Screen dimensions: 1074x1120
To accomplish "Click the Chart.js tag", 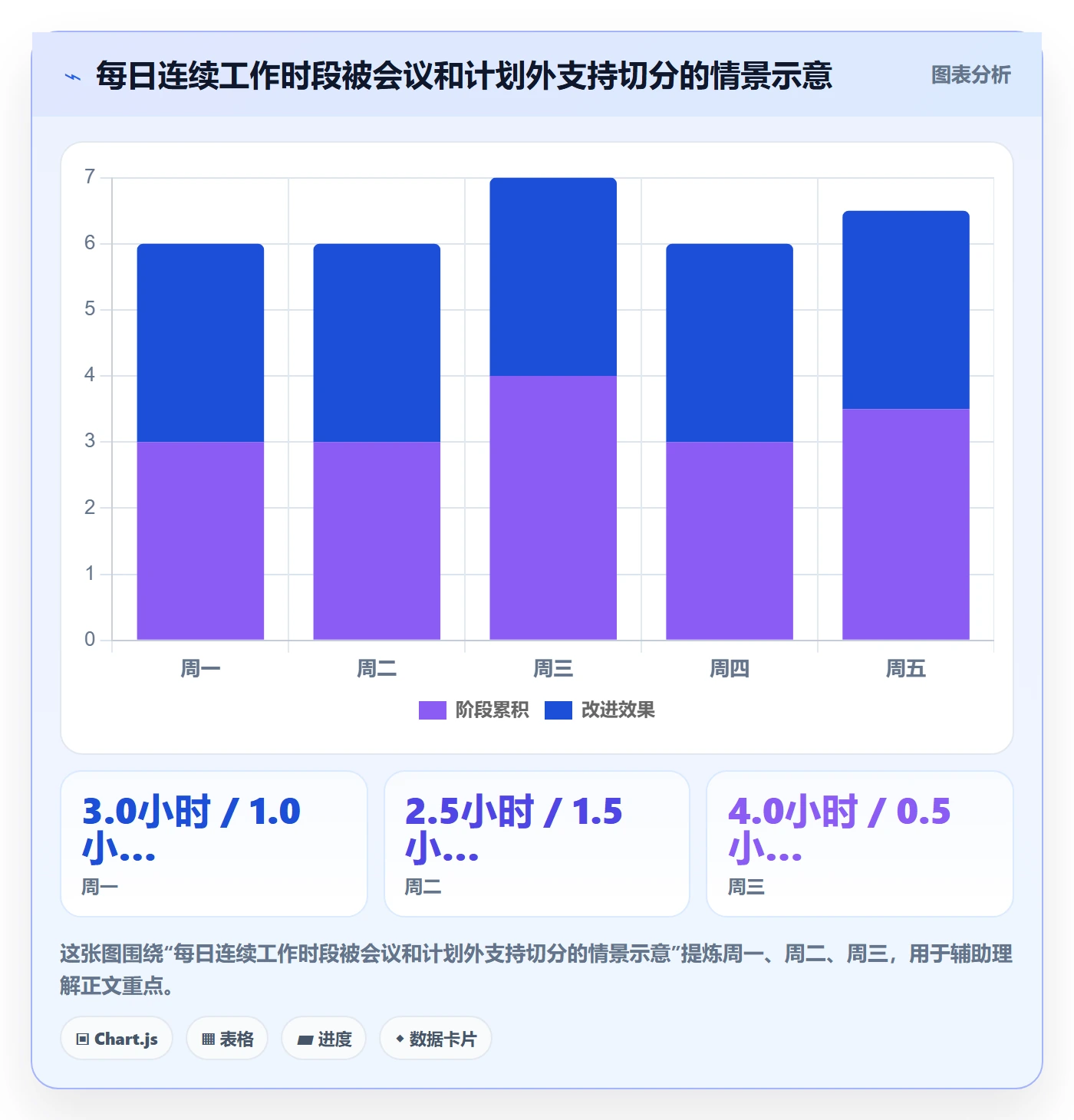I will click(117, 1039).
